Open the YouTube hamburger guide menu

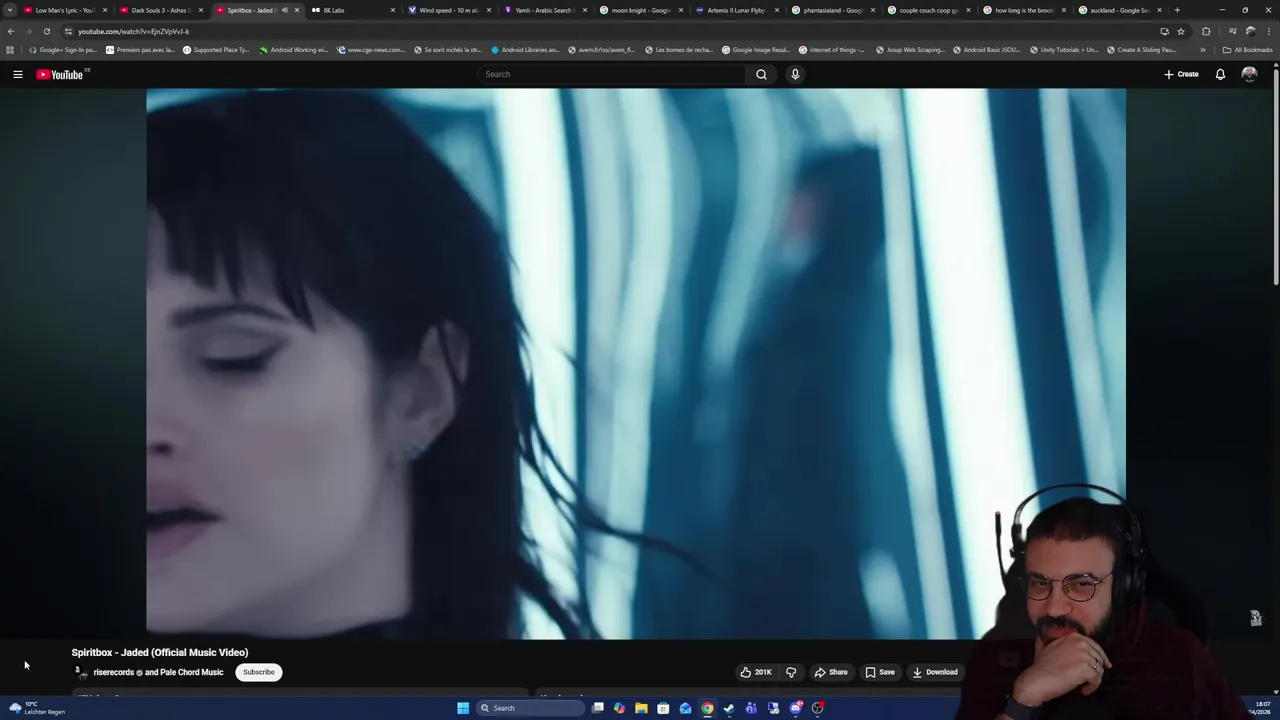click(17, 74)
